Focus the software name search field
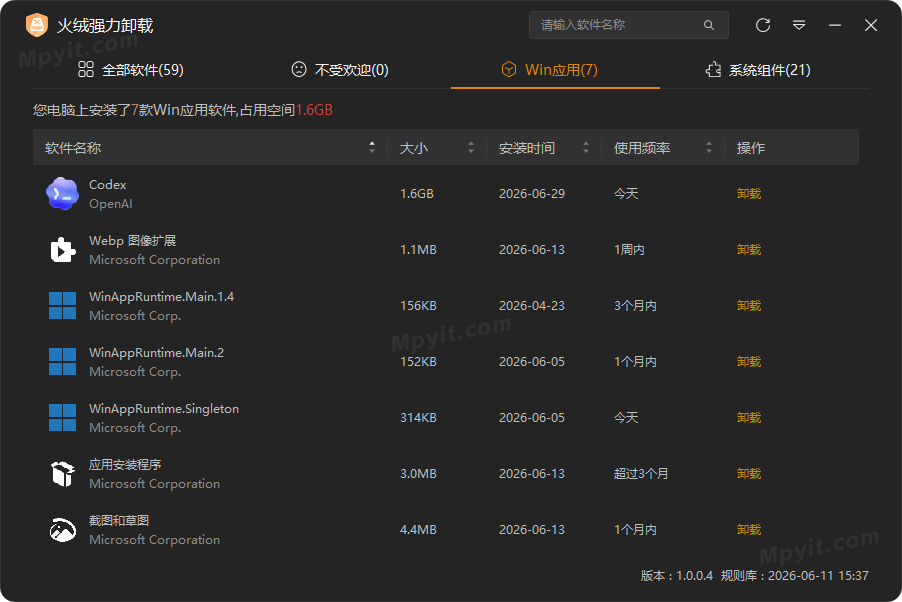The image size is (902, 602). (x=629, y=25)
